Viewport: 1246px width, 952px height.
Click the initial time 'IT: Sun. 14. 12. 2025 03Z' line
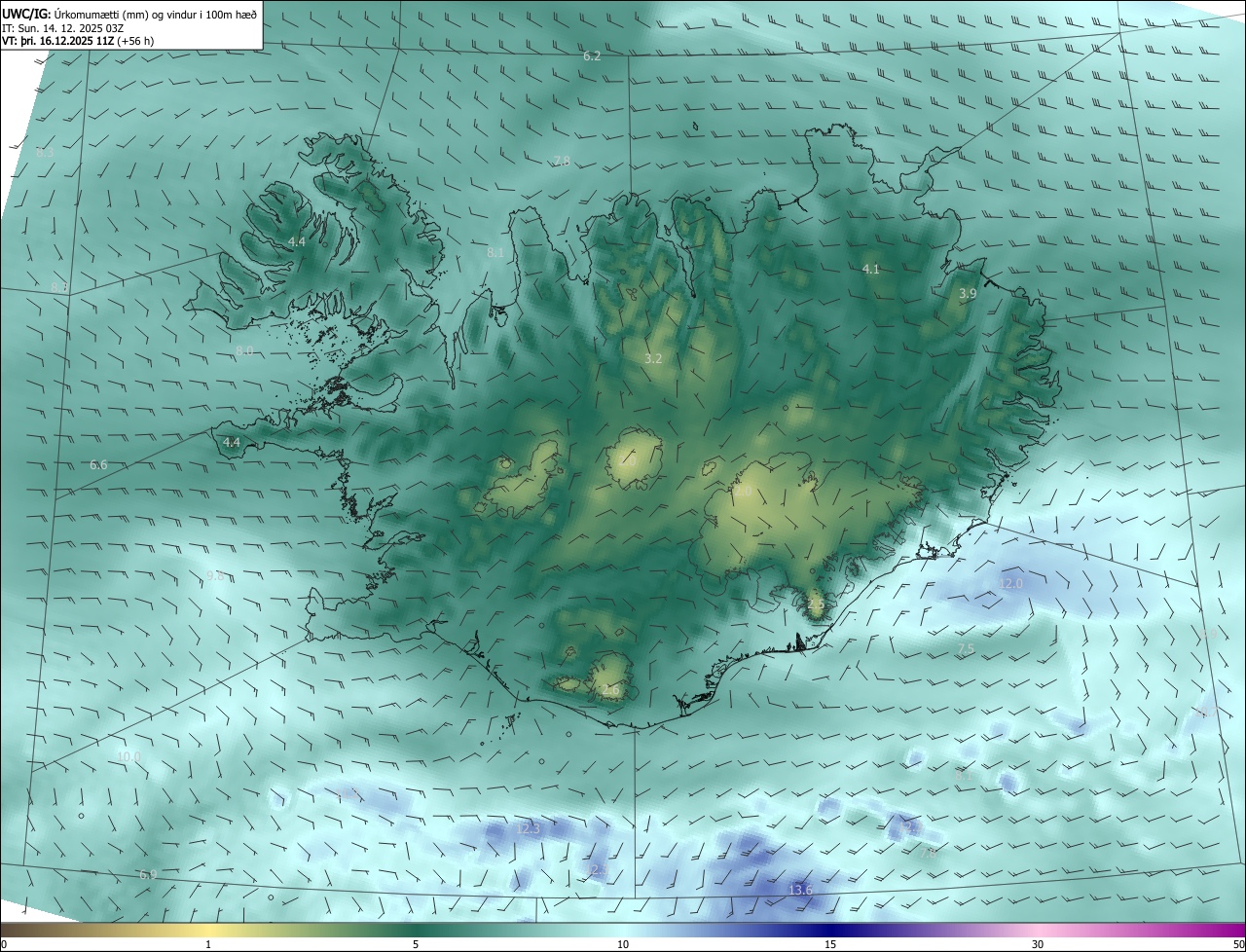pyautogui.click(x=62, y=27)
